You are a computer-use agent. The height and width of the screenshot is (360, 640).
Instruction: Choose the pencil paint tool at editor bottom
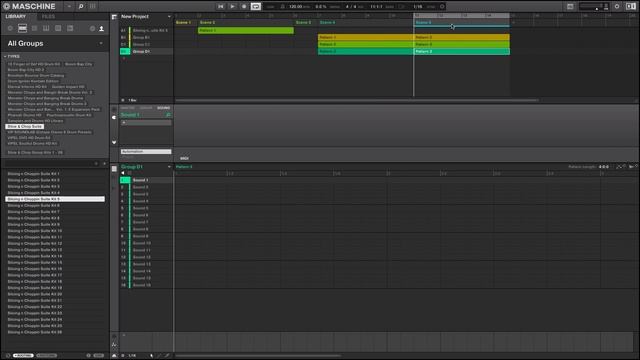(x=159, y=356)
